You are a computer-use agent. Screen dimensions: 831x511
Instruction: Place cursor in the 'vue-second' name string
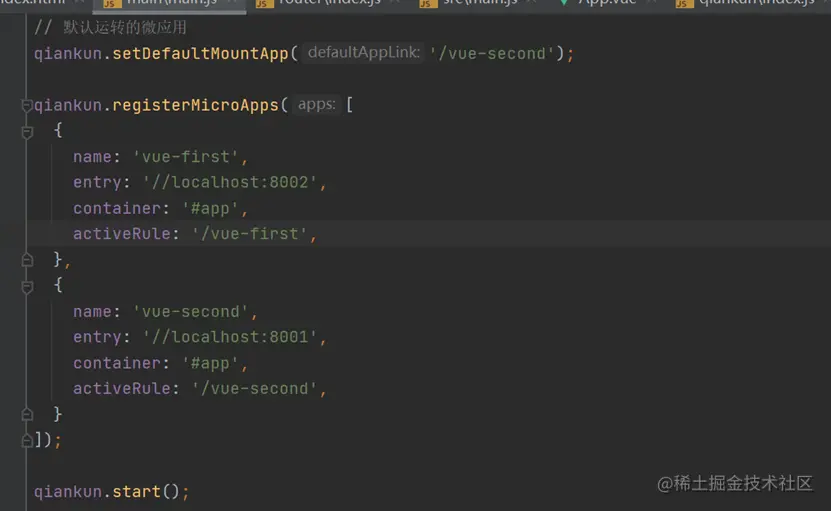[x=190, y=312]
